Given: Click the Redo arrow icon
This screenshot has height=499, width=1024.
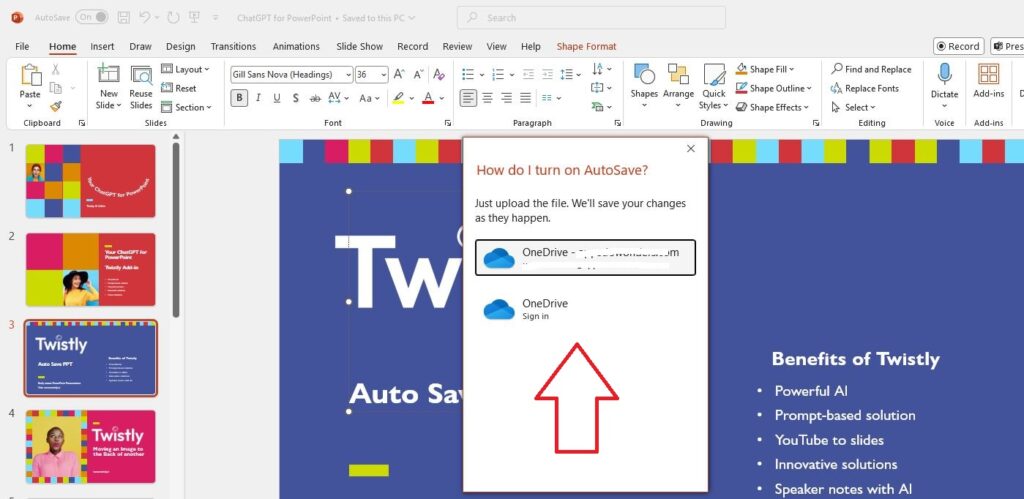Looking at the screenshot, I should 173,18.
